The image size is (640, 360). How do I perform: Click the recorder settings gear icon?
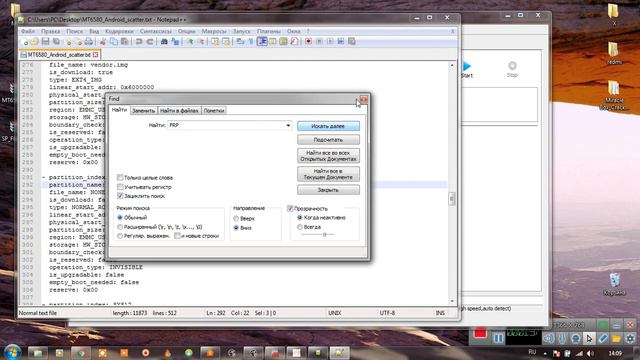[630, 338]
